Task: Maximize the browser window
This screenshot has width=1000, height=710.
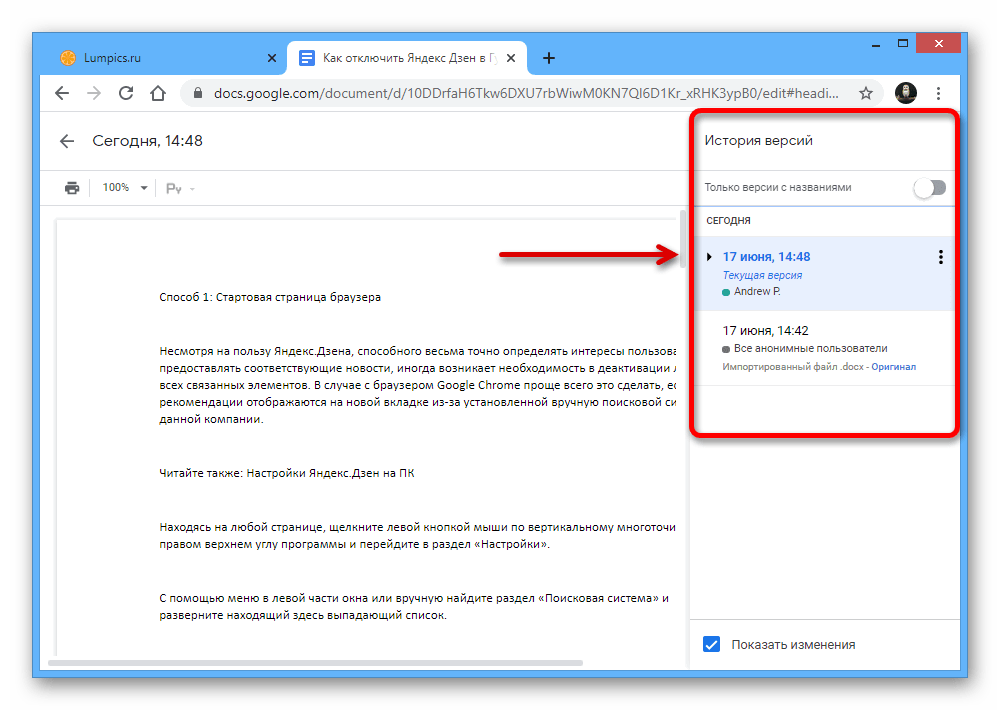Action: pyautogui.click(x=902, y=44)
